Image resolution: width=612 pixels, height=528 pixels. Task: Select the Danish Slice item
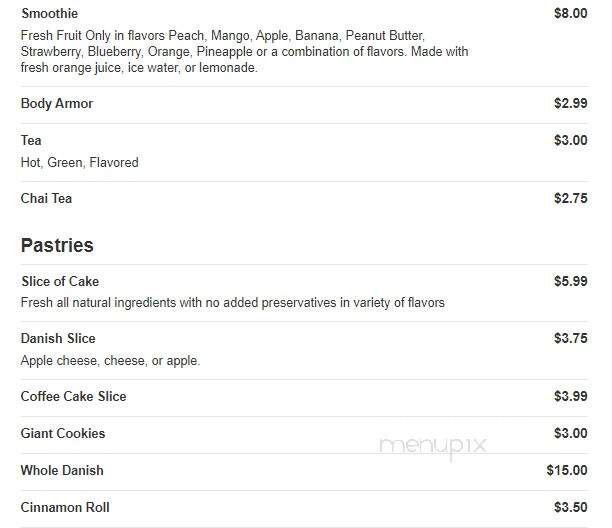pyautogui.click(x=58, y=338)
